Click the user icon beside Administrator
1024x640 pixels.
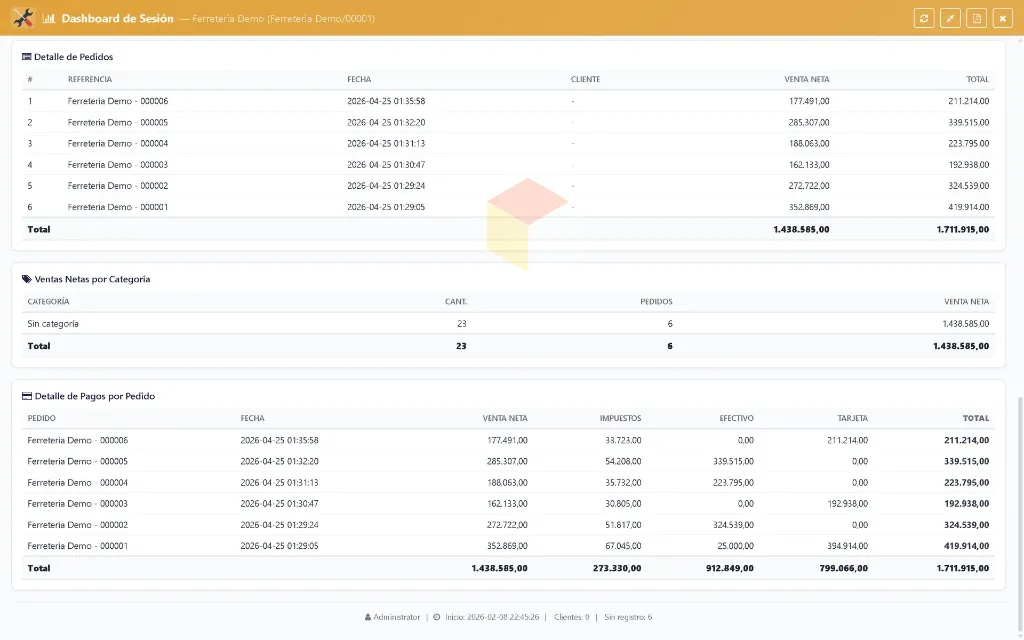pyautogui.click(x=368, y=617)
